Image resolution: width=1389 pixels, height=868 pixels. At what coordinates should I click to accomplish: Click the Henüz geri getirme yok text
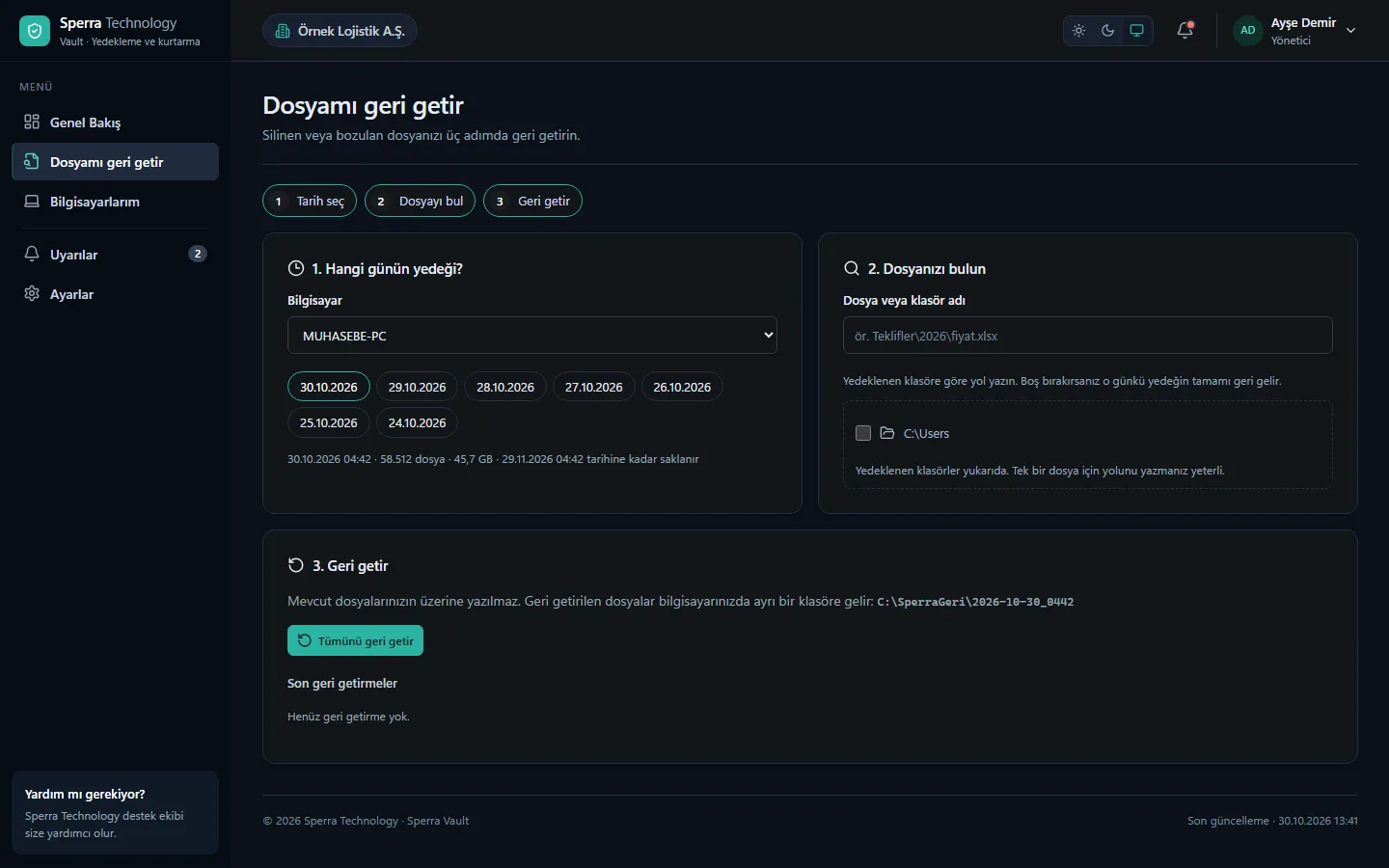(348, 717)
